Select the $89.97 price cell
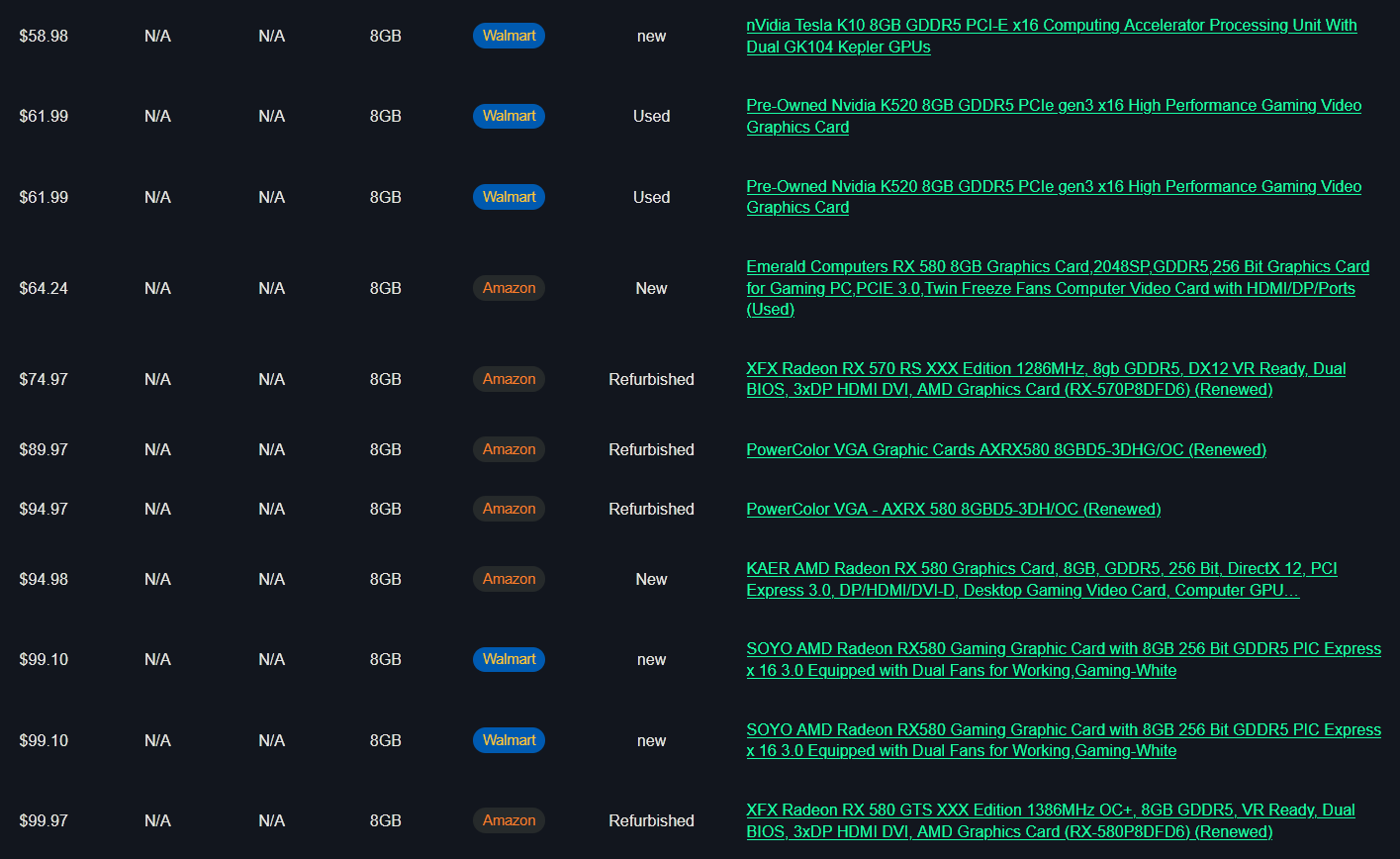Screen dimensions: 1400x859 pyautogui.click(x=44, y=449)
